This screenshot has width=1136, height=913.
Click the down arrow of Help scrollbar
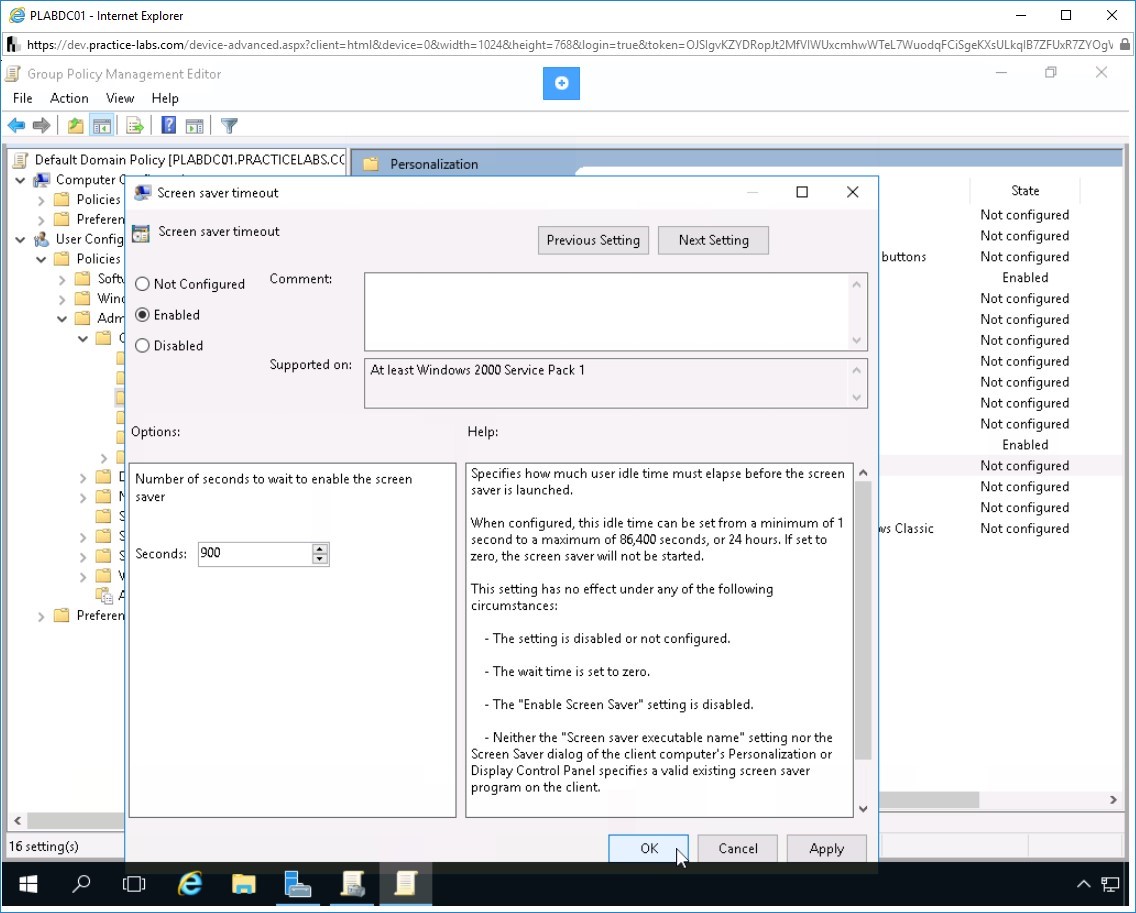coord(863,809)
